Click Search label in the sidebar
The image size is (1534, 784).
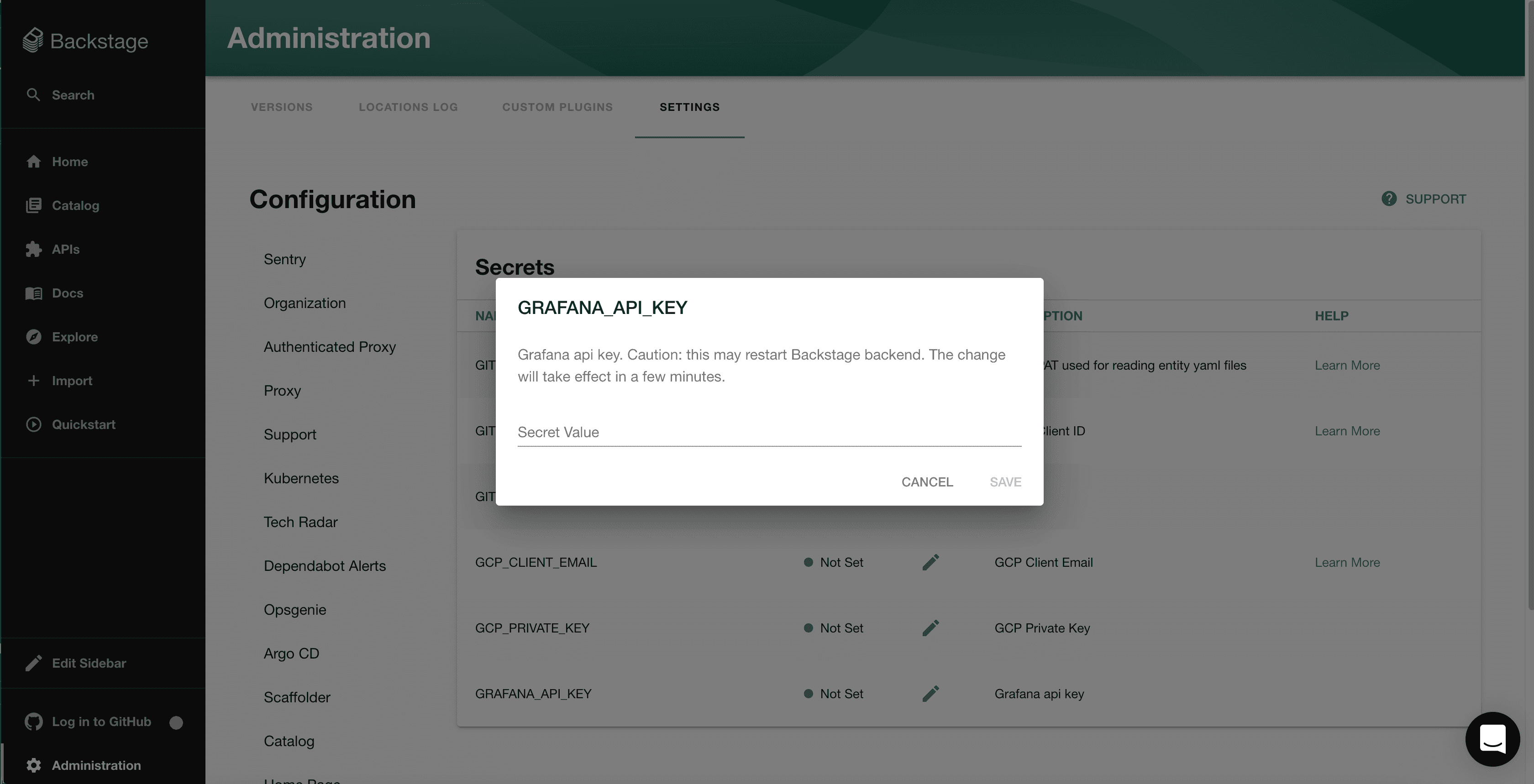click(x=73, y=95)
